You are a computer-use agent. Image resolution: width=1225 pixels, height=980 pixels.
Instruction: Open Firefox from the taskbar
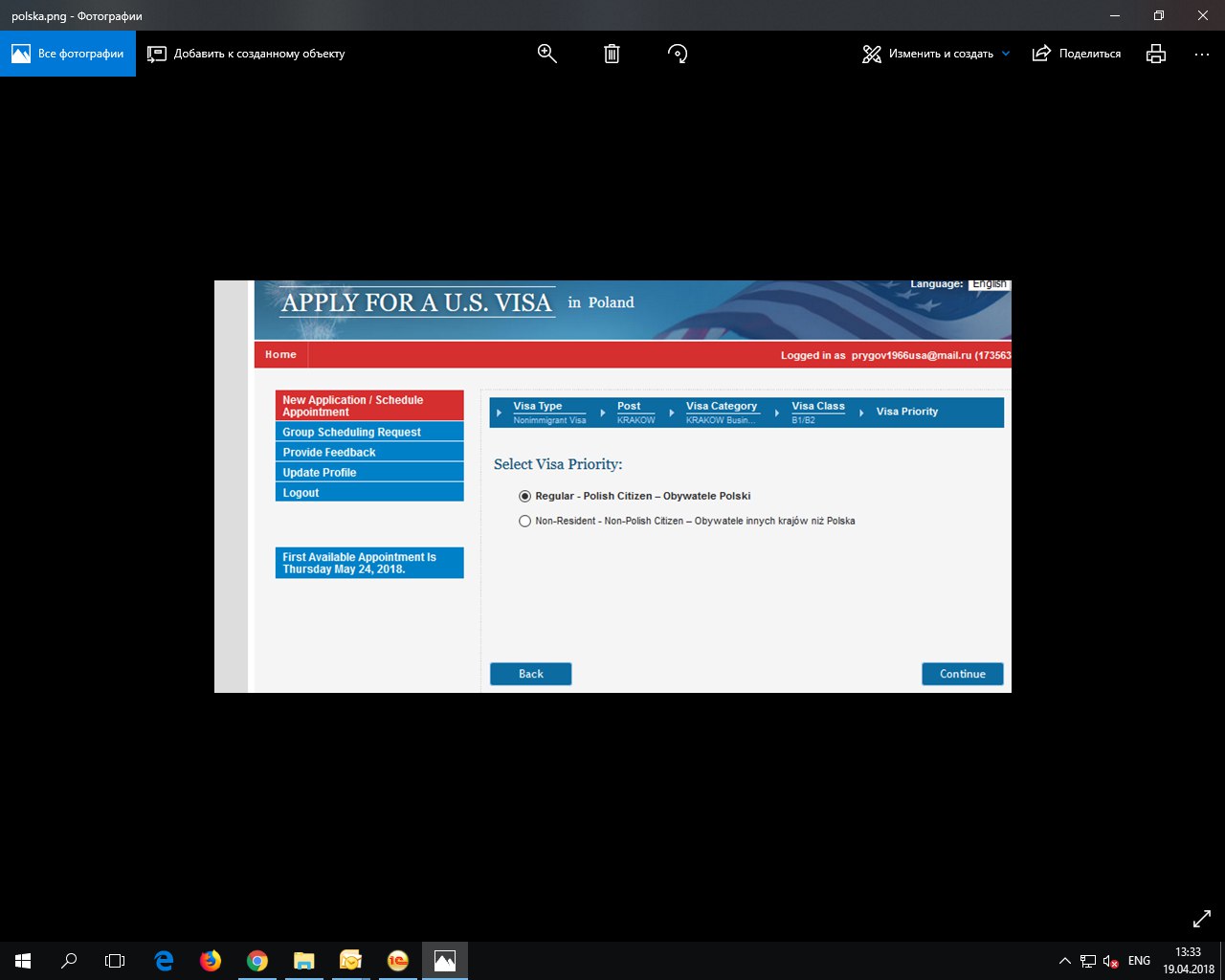point(210,960)
